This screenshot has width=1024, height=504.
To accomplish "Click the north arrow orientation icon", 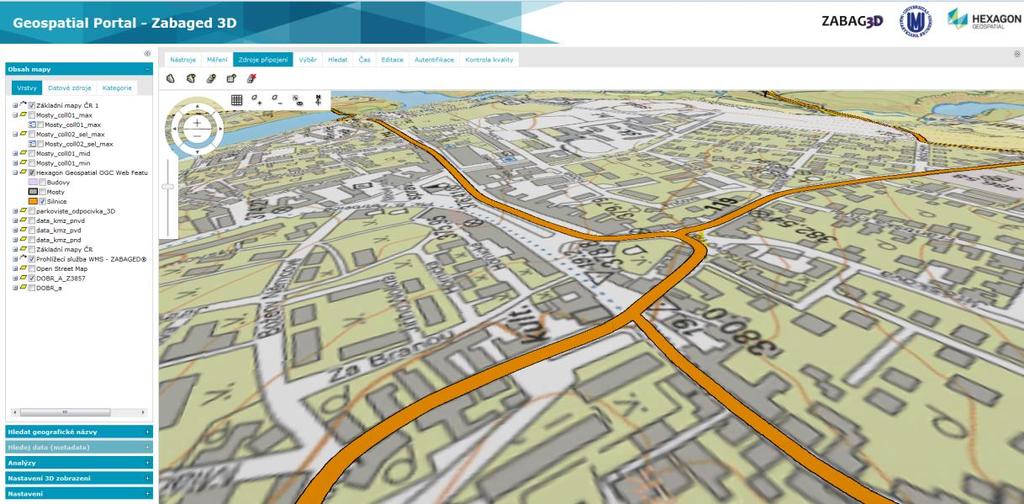I will coord(318,100).
